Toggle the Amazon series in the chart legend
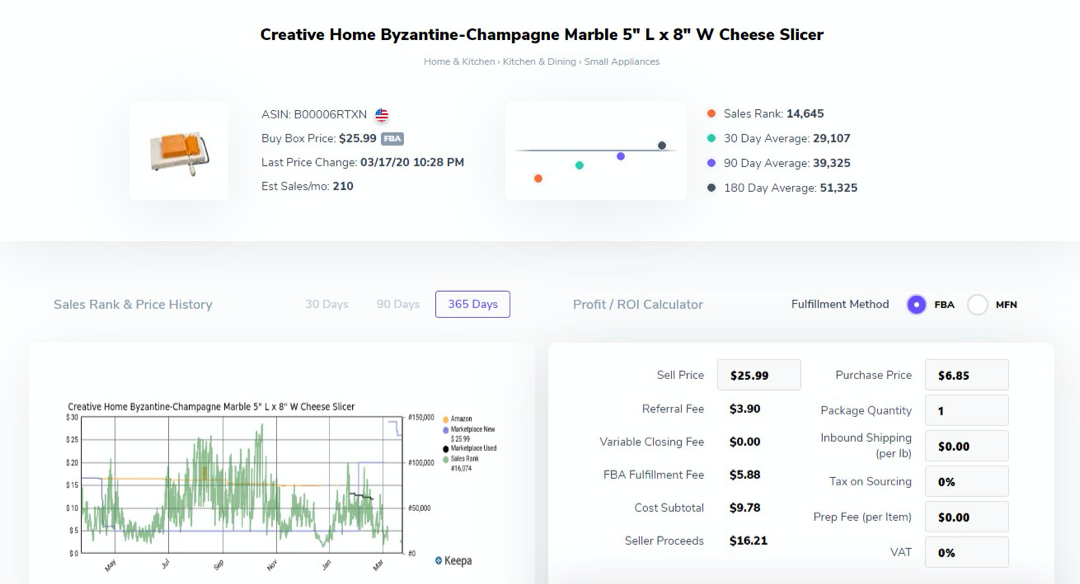Screen dimensions: 1080x584 tap(460, 419)
